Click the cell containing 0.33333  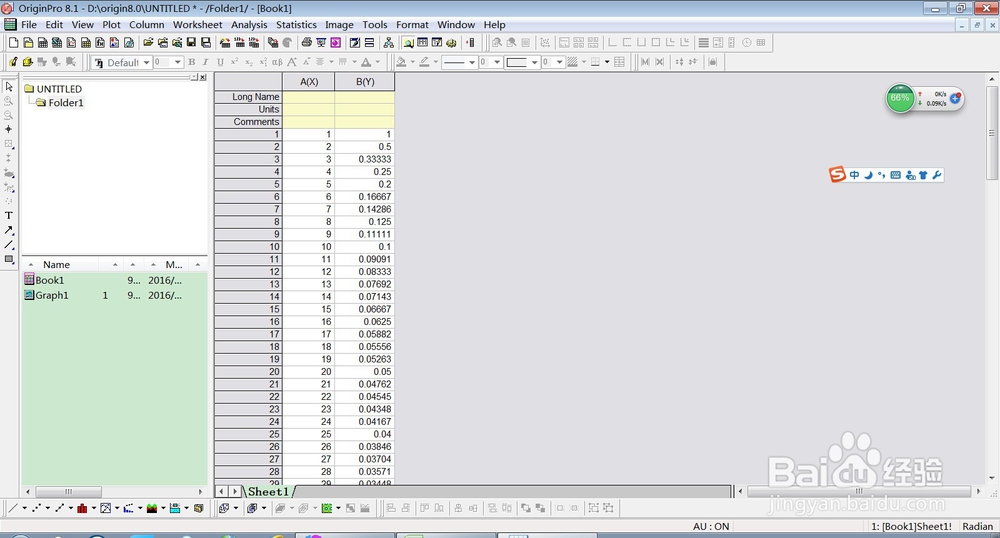tap(365, 159)
